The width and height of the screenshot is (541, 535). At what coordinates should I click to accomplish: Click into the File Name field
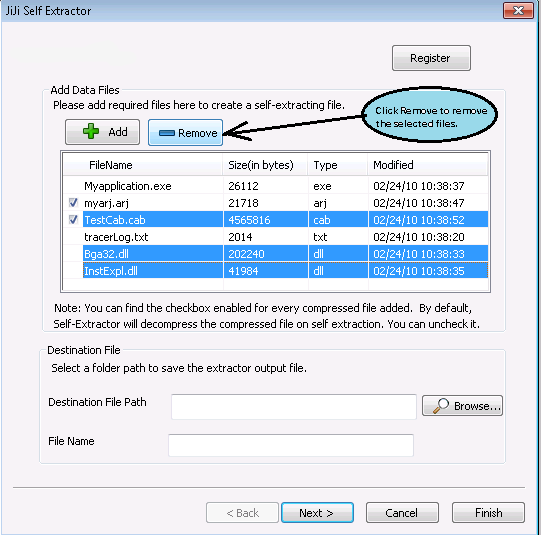click(291, 445)
